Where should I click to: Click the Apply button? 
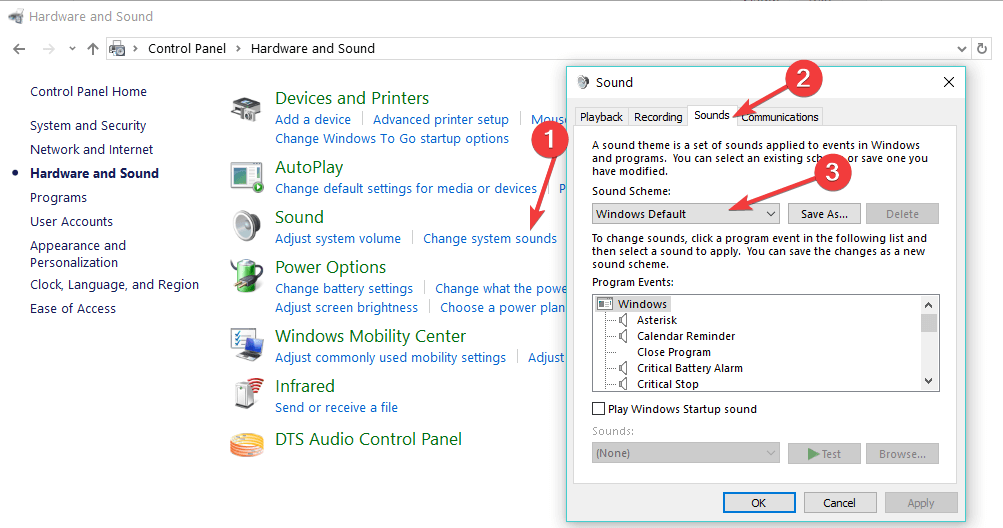click(921, 503)
